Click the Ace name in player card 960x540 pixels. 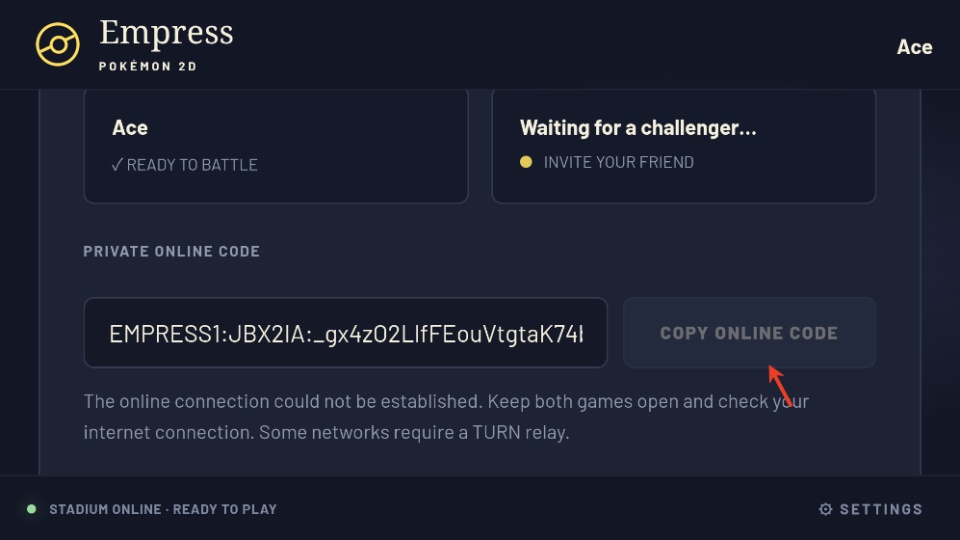130,127
